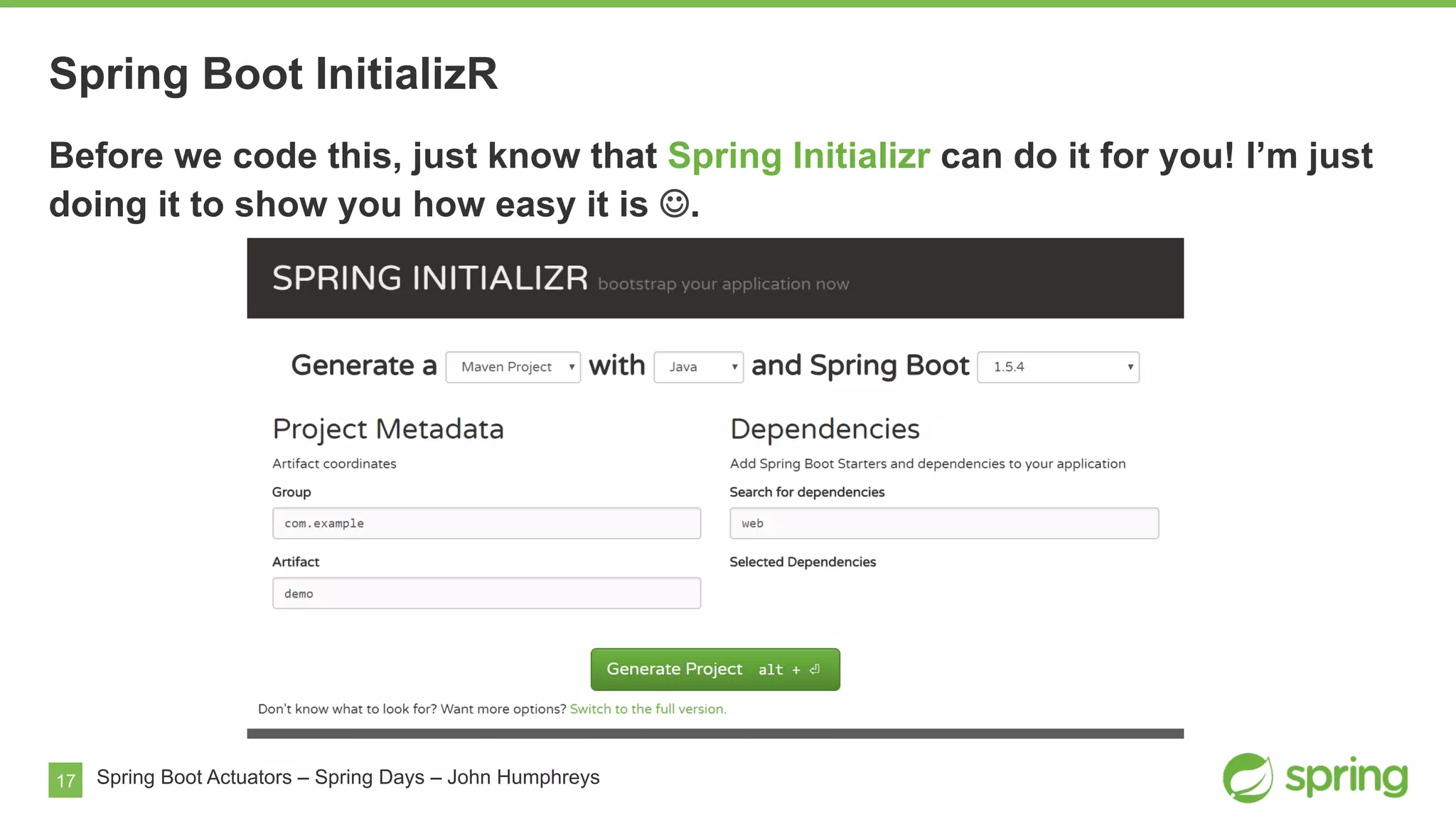
Task: Click the enter key symbol on Generate button
Action: 815,669
